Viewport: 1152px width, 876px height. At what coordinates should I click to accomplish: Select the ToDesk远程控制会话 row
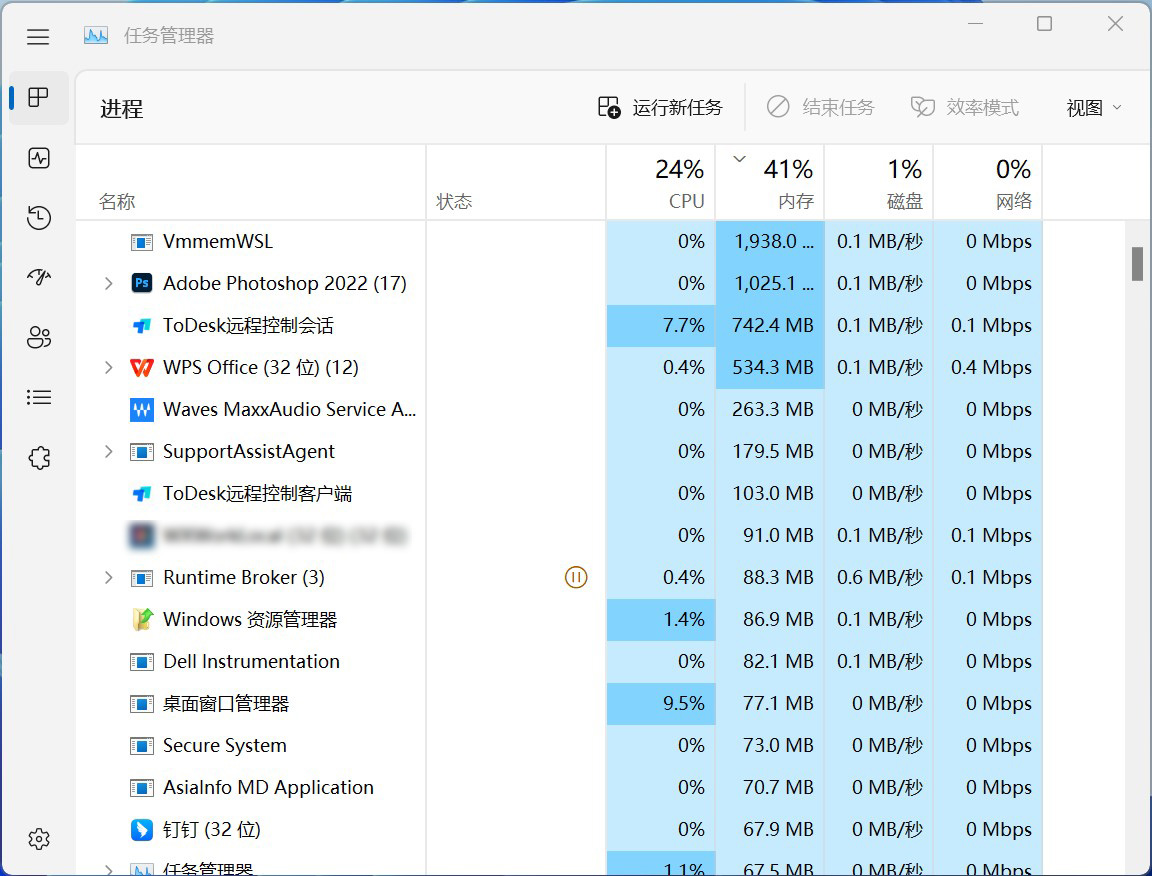tap(559, 326)
